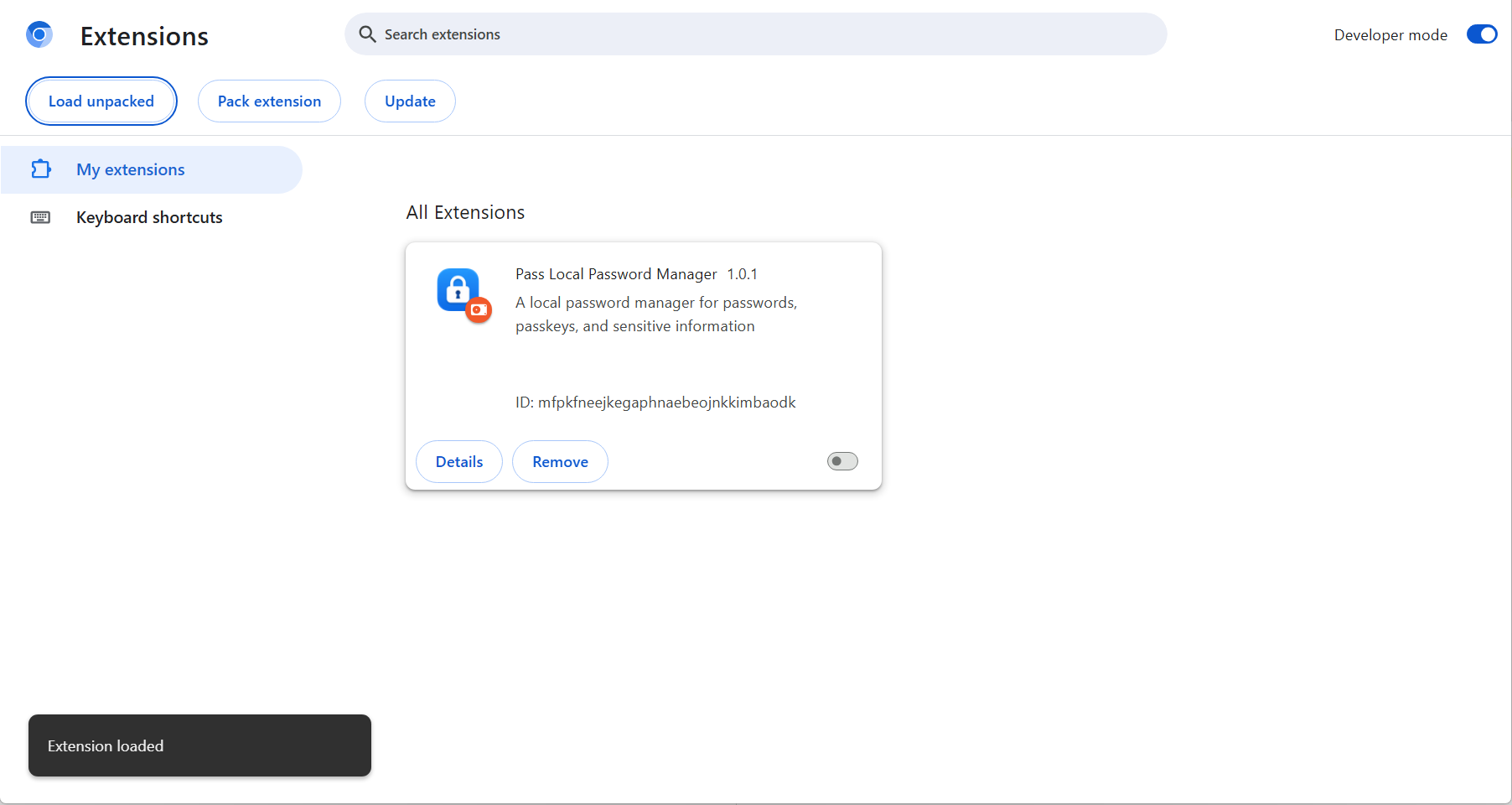Image resolution: width=1512 pixels, height=805 pixels.
Task: Click the Extension loaded notification
Action: [x=199, y=745]
